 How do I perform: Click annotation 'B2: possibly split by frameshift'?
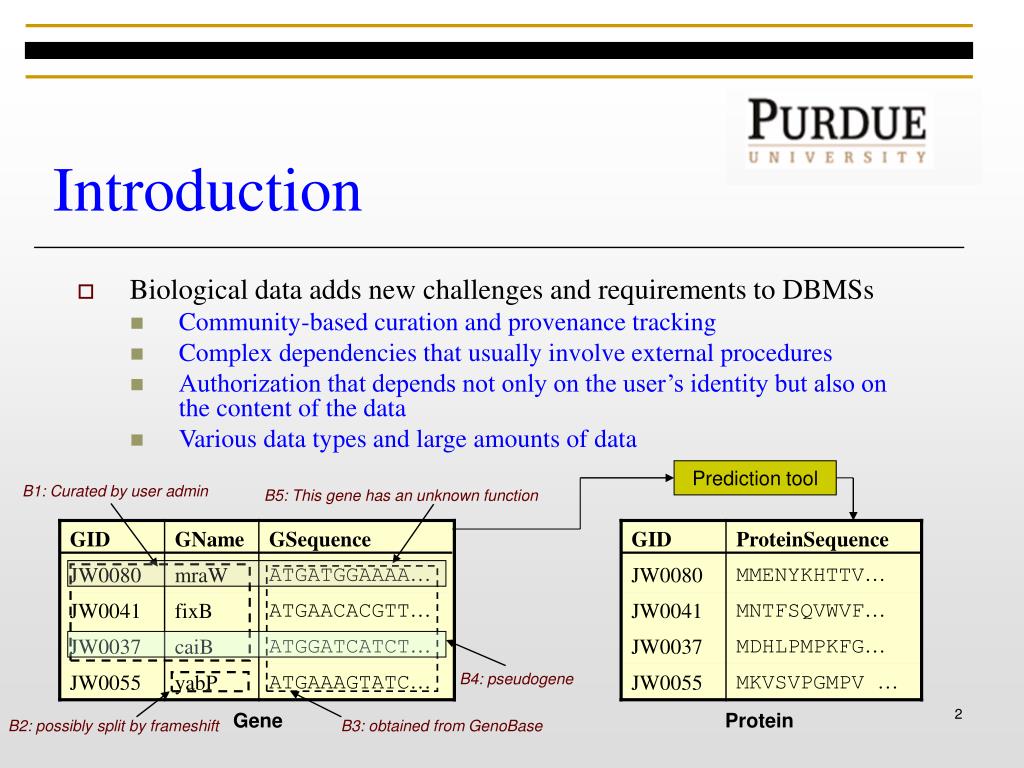114,726
